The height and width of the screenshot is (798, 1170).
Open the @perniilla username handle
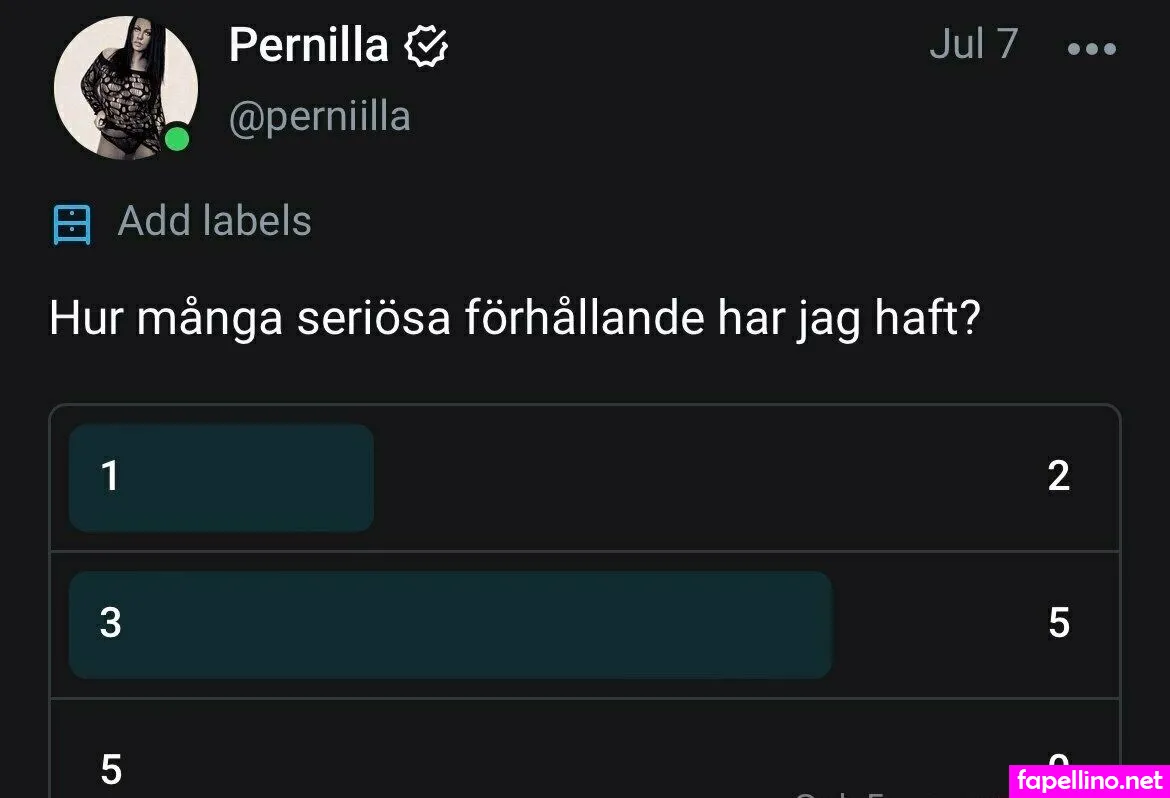(x=319, y=117)
